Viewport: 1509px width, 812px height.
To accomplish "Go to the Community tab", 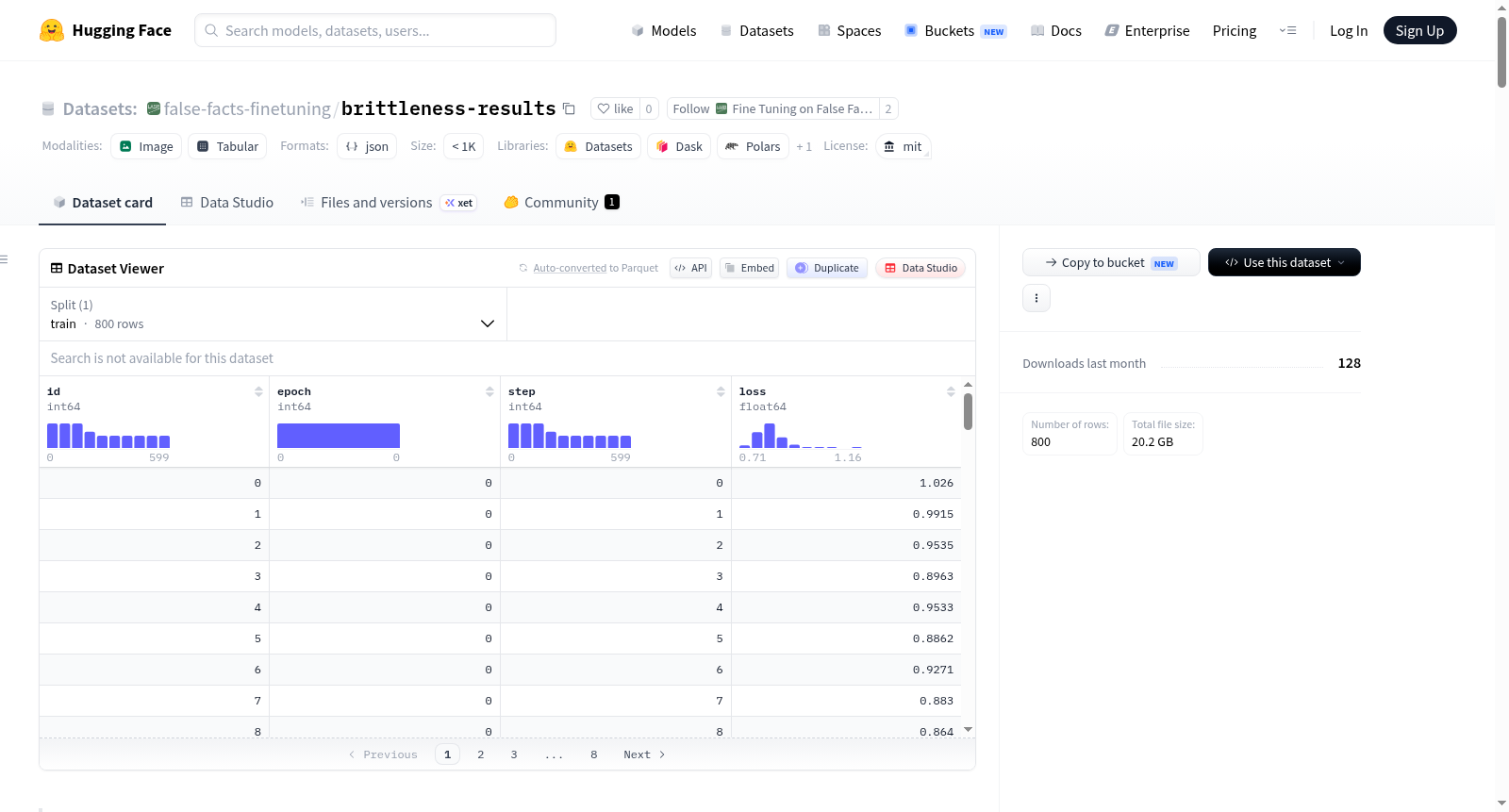I will 562,203.
